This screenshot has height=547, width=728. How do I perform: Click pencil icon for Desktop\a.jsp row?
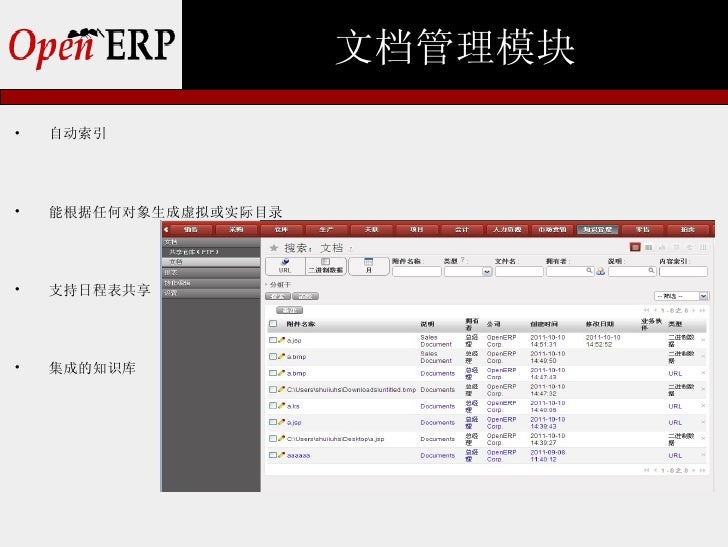(x=281, y=438)
